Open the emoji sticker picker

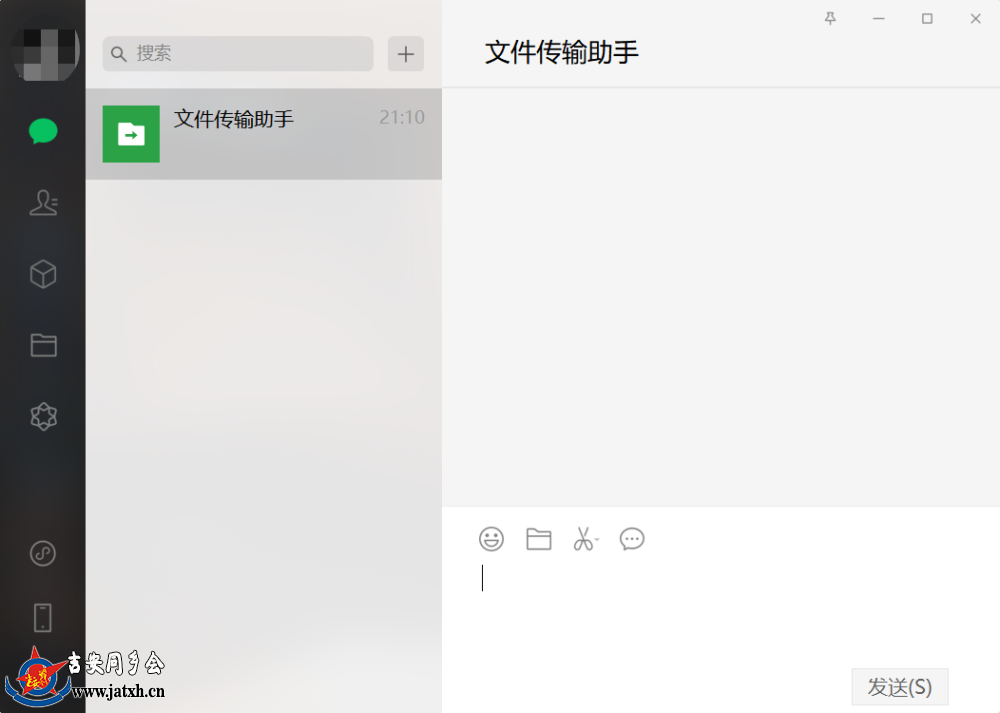pos(491,539)
